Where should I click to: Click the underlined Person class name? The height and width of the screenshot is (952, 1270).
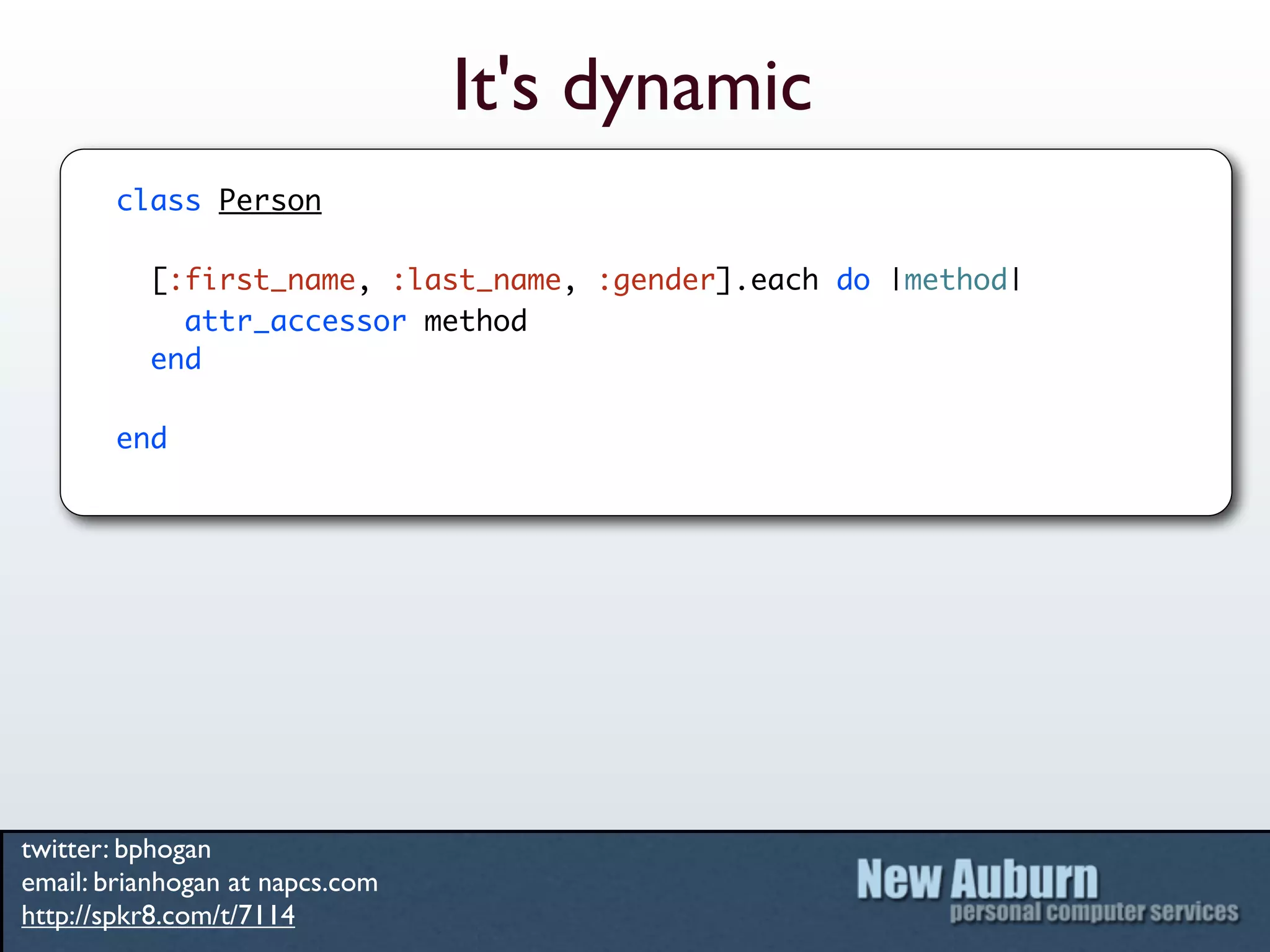pyautogui.click(x=270, y=201)
